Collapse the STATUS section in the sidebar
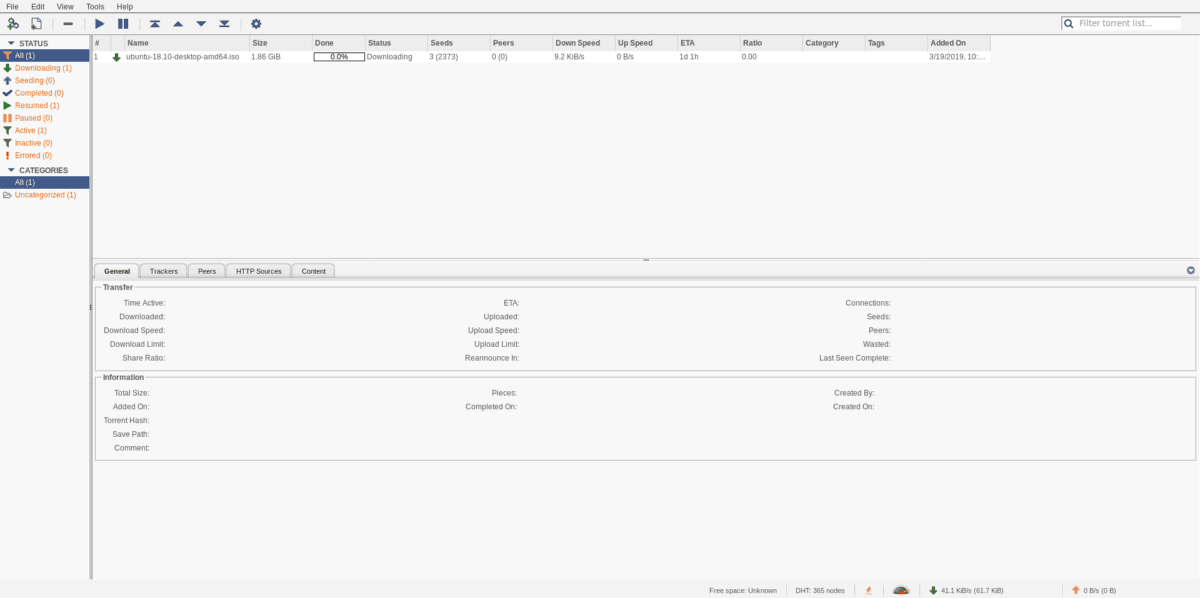The image size is (1200, 598). pos(10,43)
